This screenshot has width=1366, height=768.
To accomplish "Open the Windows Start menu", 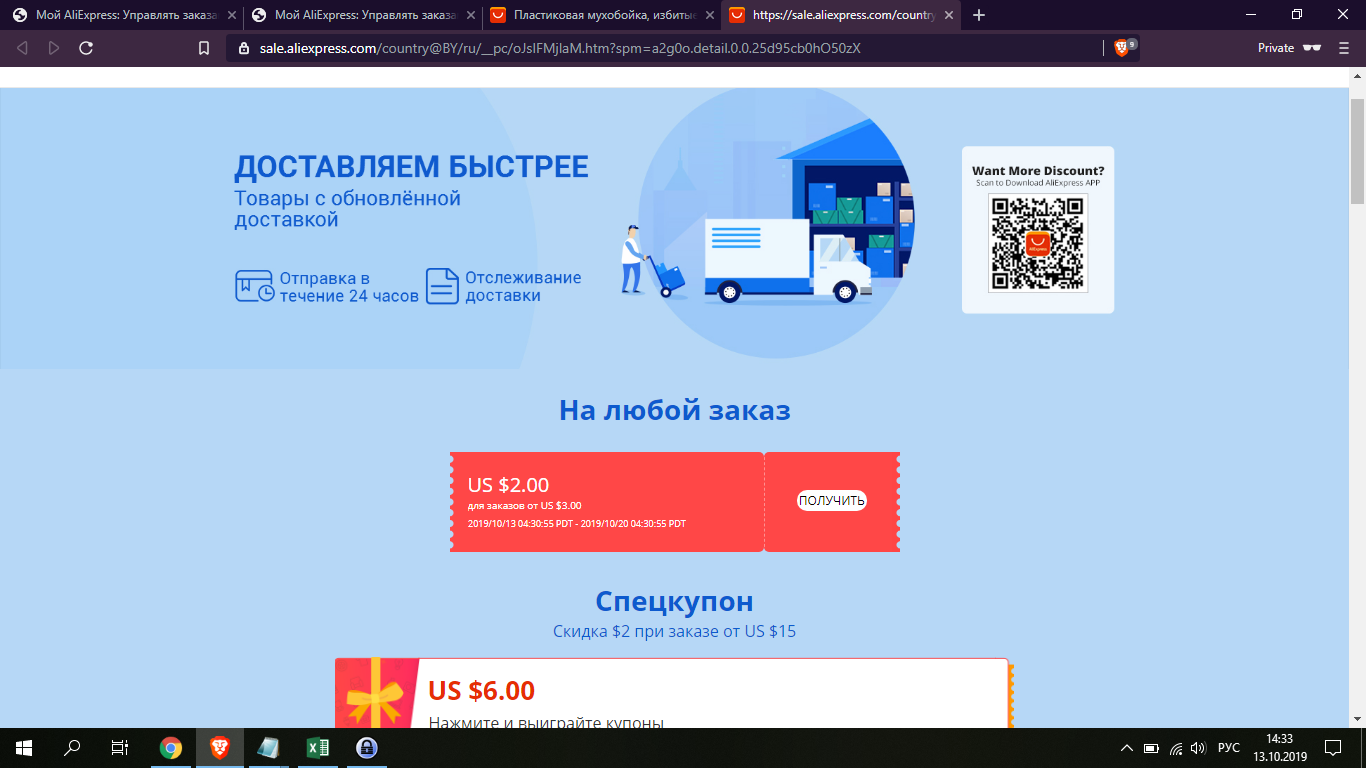I will (24, 748).
